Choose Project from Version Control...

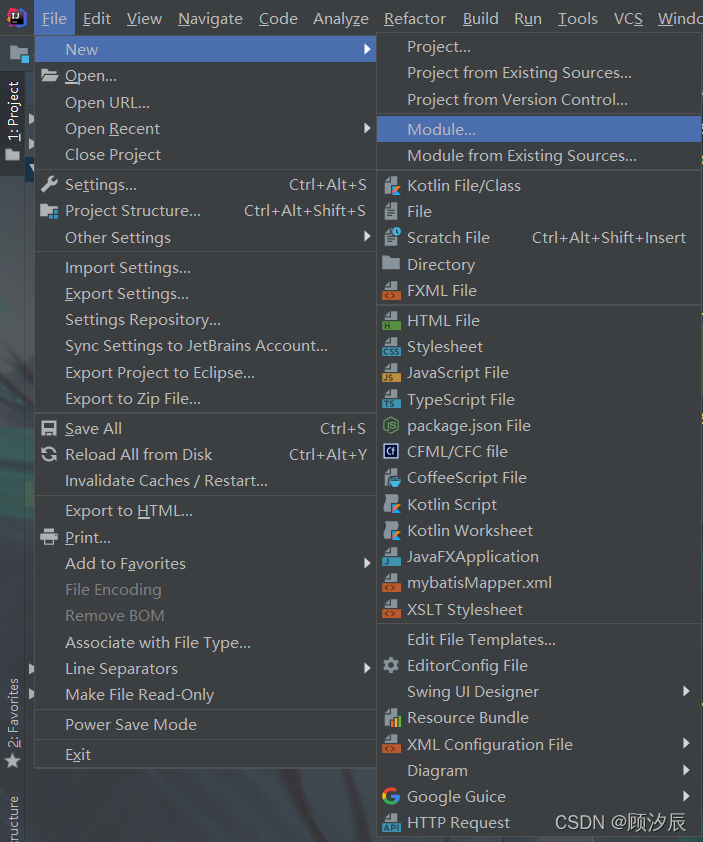[539, 99]
